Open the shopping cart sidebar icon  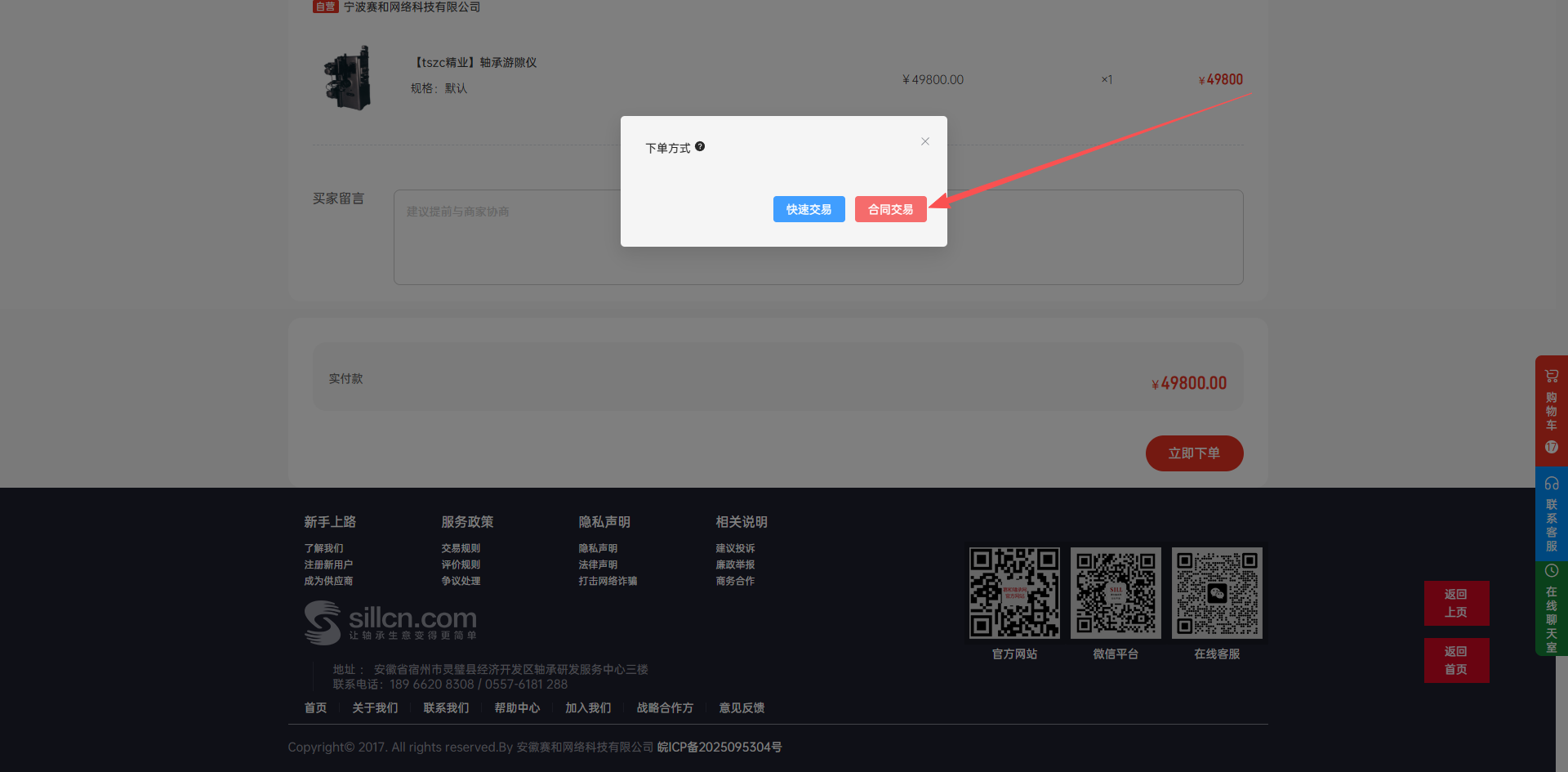coord(1551,377)
